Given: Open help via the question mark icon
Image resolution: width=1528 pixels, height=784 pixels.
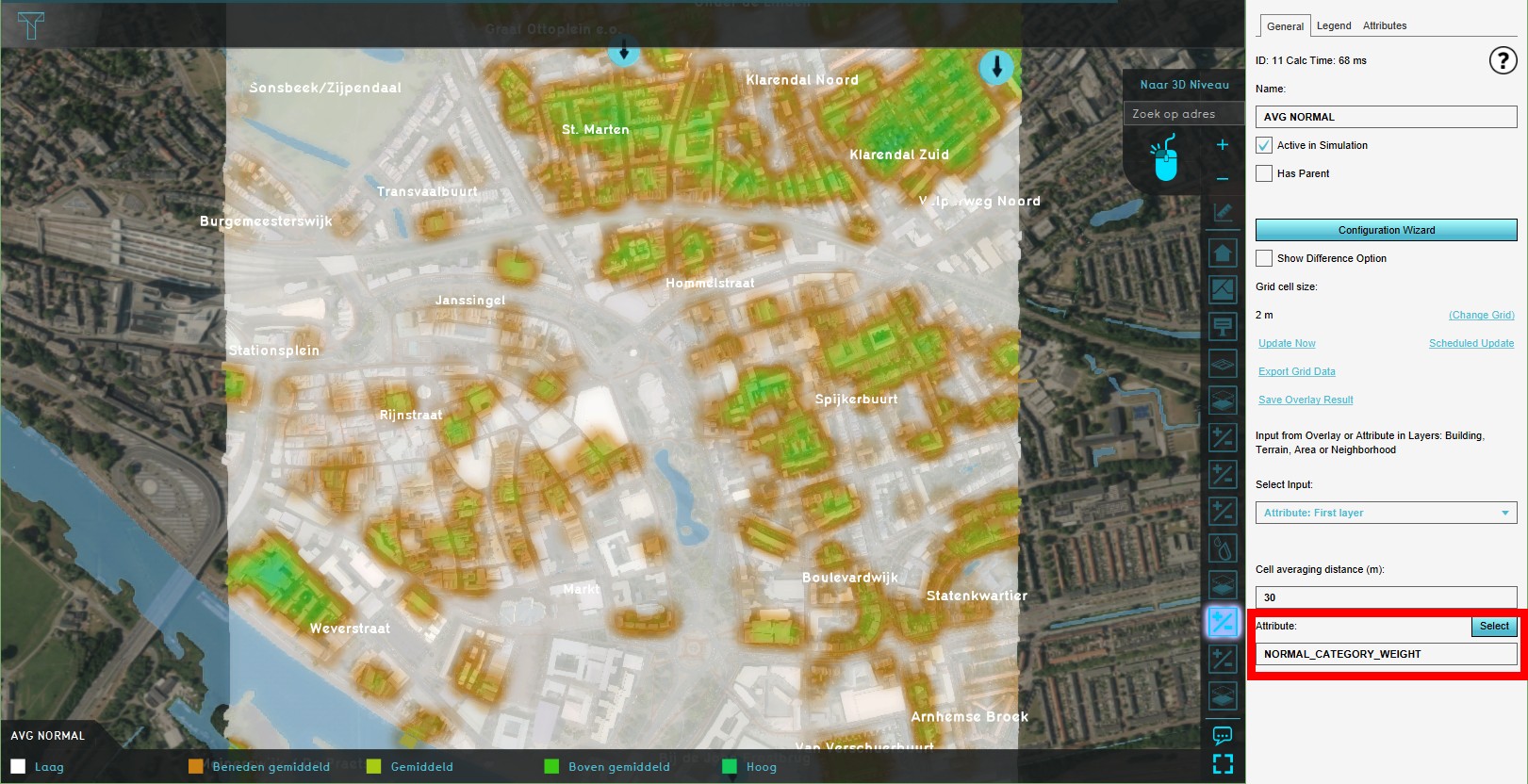Looking at the screenshot, I should pos(1502,60).
